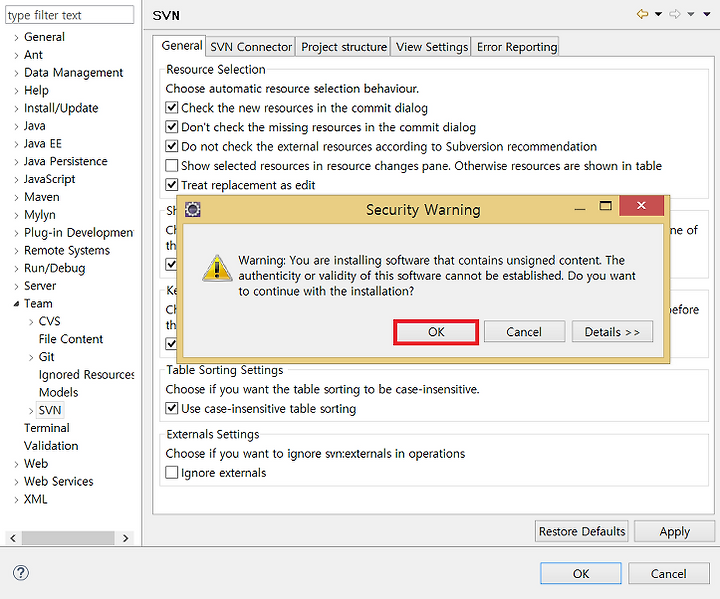This screenshot has width=720, height=599.
Task: Select Run/Debug preferences
Action: coord(55,268)
